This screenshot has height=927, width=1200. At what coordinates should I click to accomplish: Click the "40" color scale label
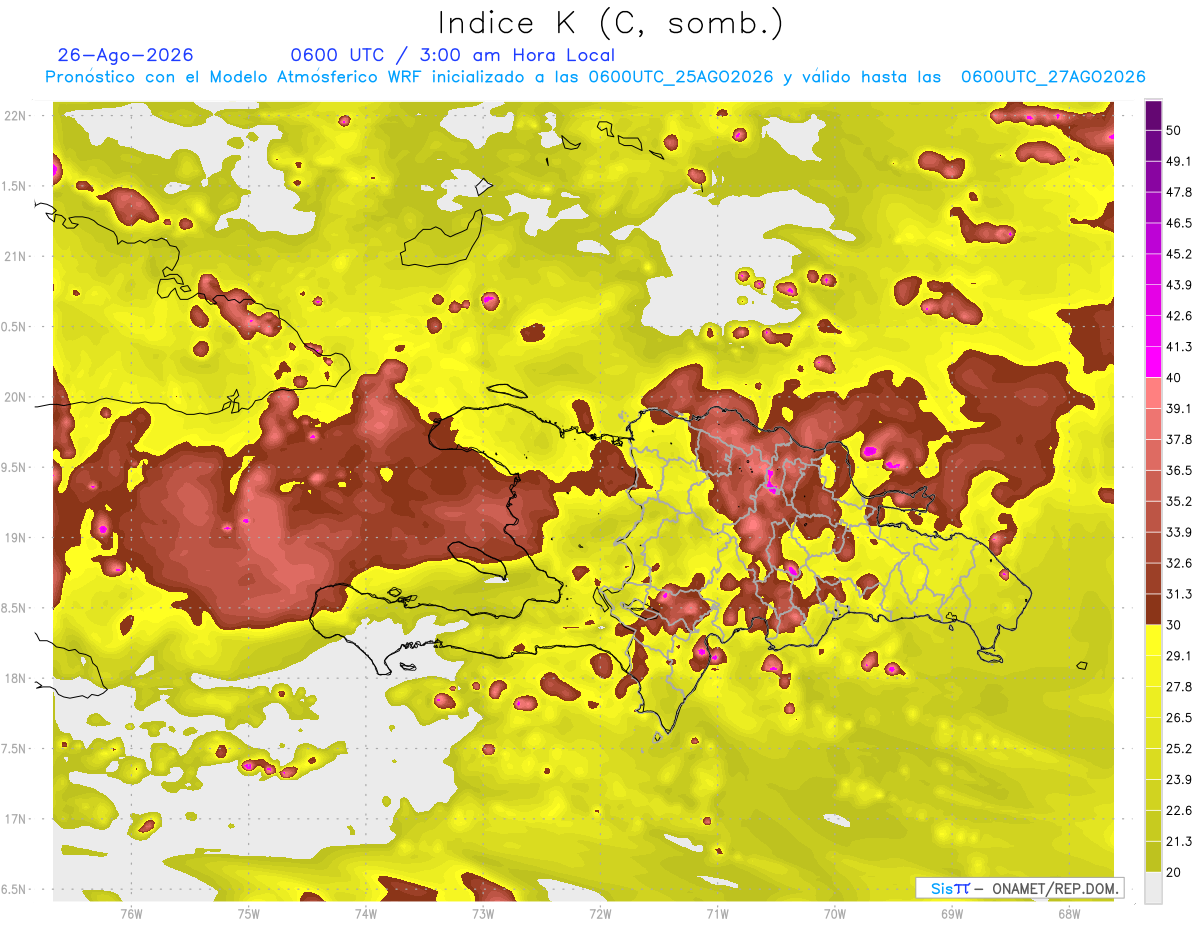[x=1174, y=378]
